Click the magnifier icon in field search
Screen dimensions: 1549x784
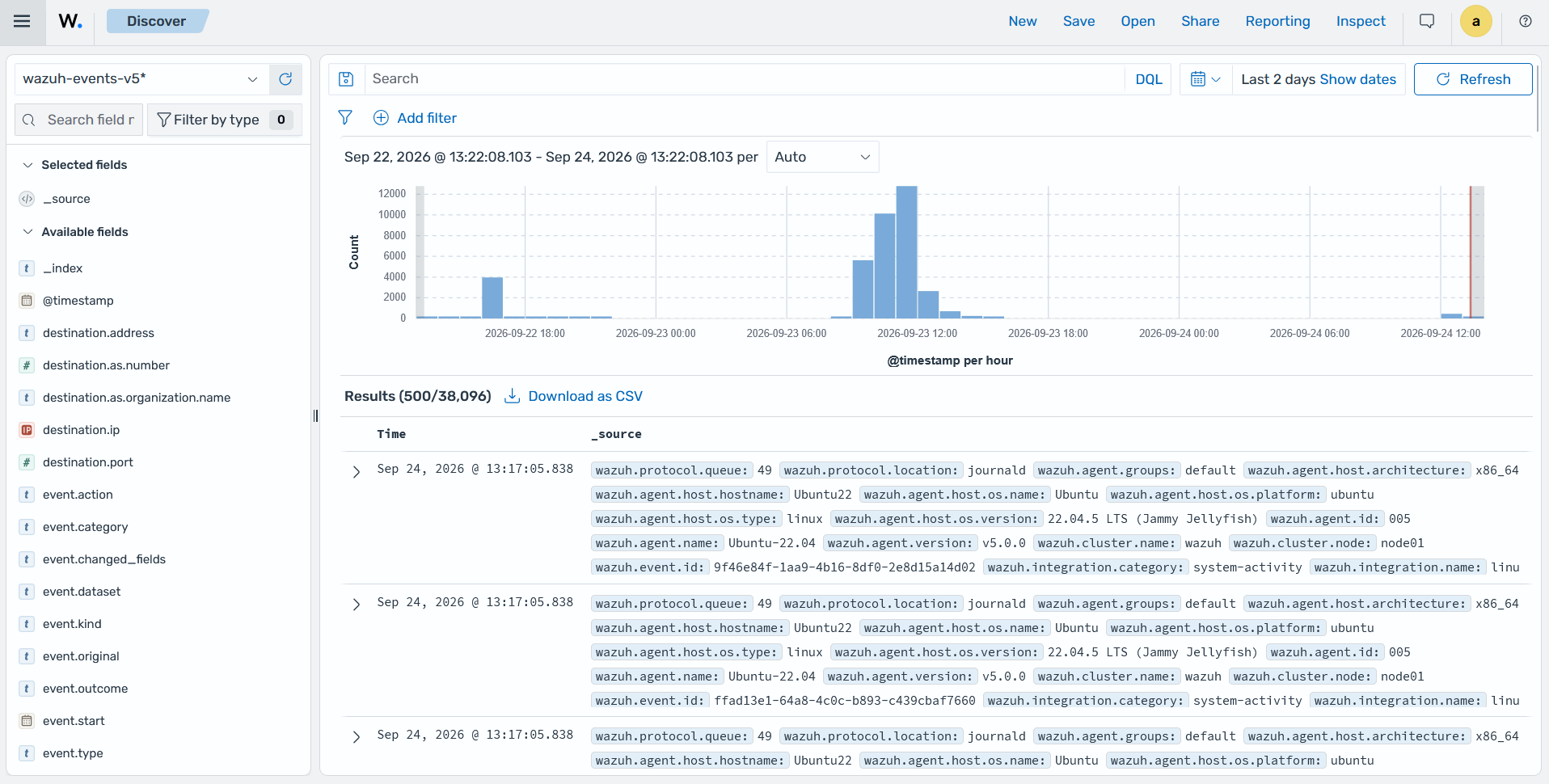coord(29,120)
